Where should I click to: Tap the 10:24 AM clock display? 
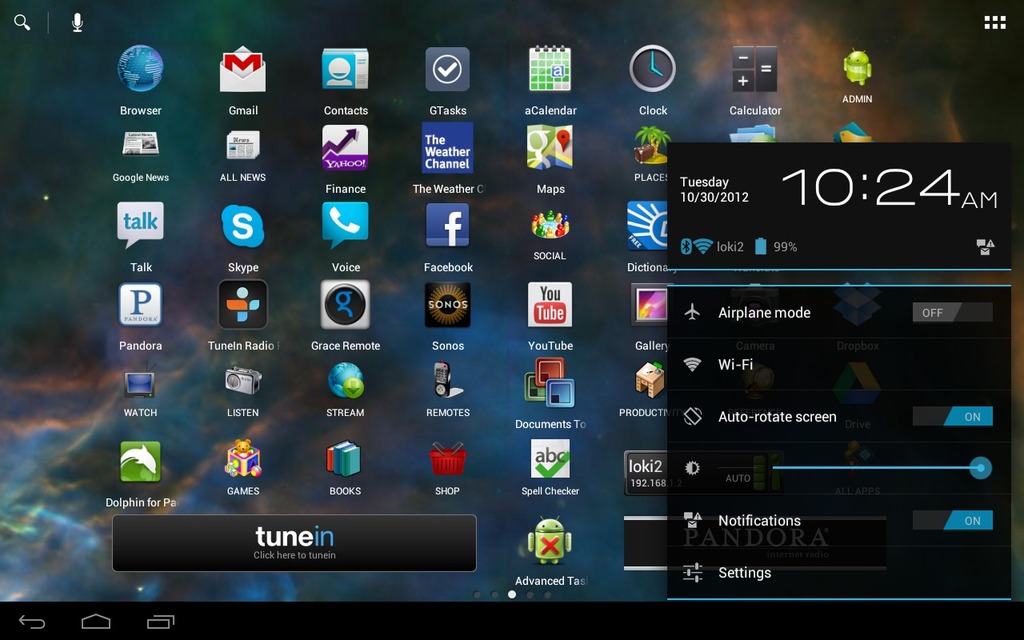(889, 188)
